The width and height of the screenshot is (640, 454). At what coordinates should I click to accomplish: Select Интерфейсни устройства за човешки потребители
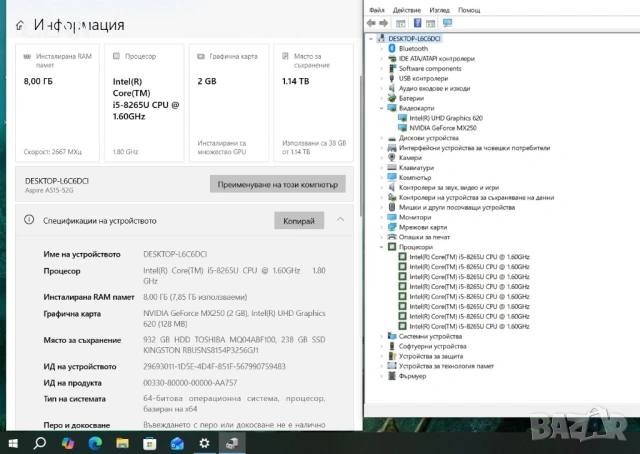474,148
